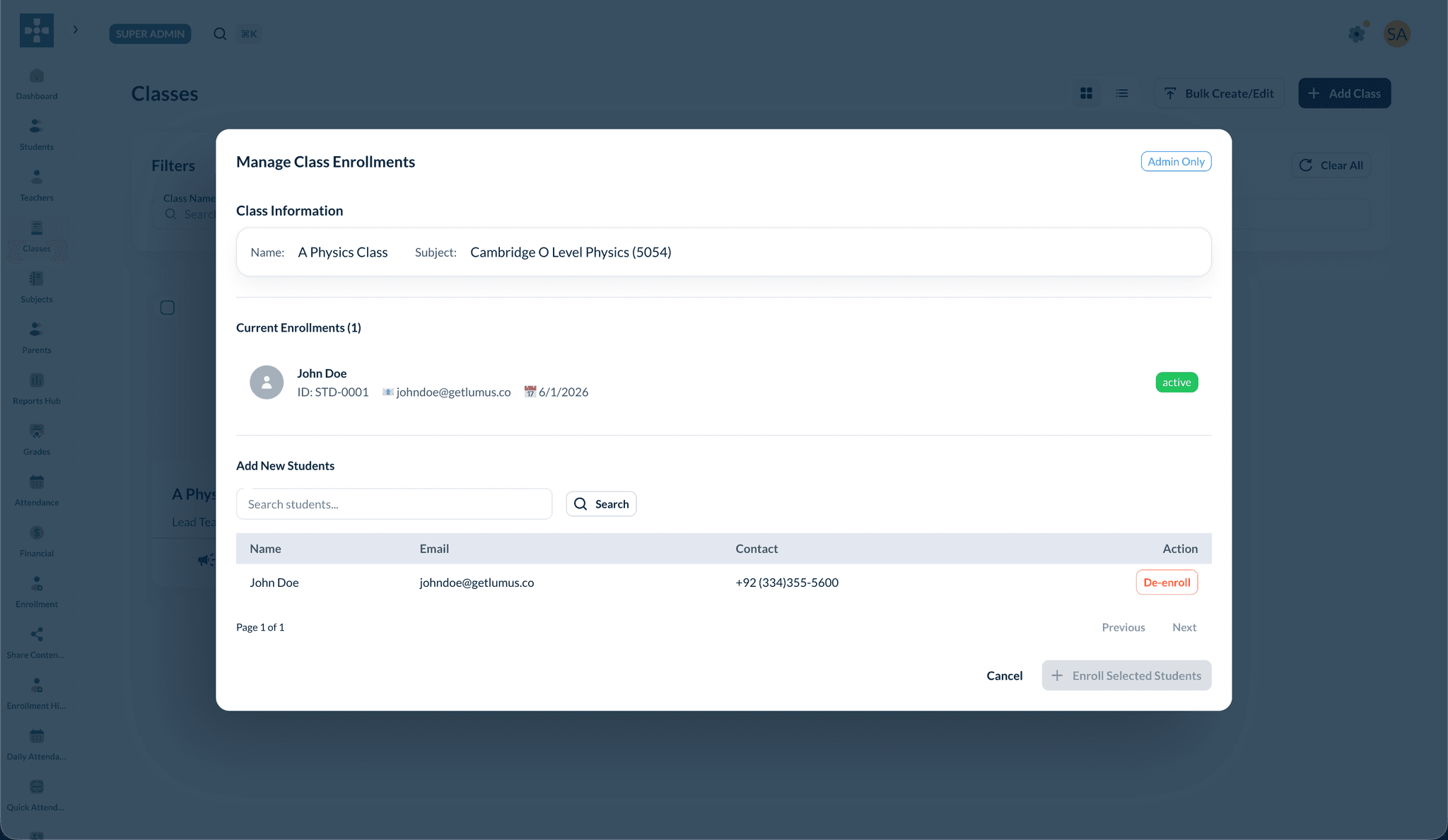
Task: Open the settings gear icon
Action: tap(1356, 33)
